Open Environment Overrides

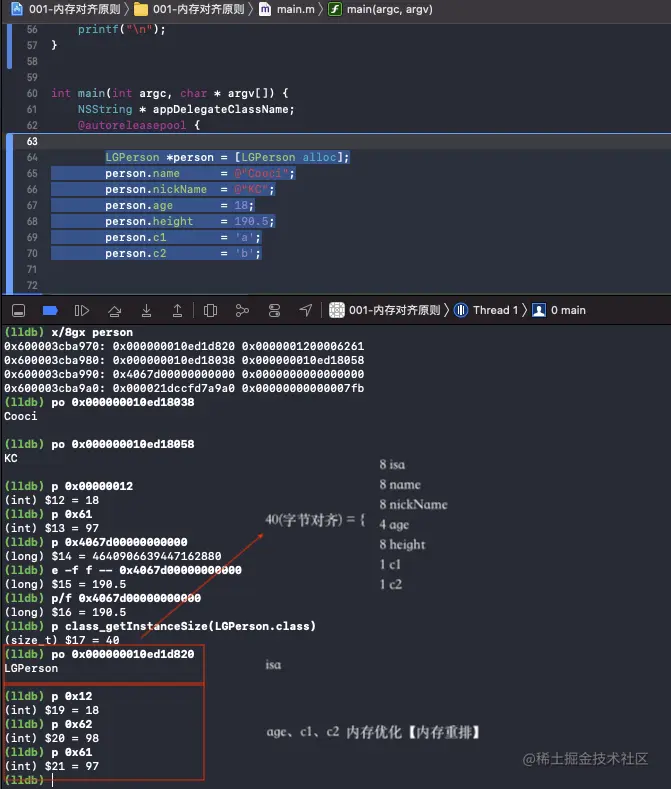(274, 310)
